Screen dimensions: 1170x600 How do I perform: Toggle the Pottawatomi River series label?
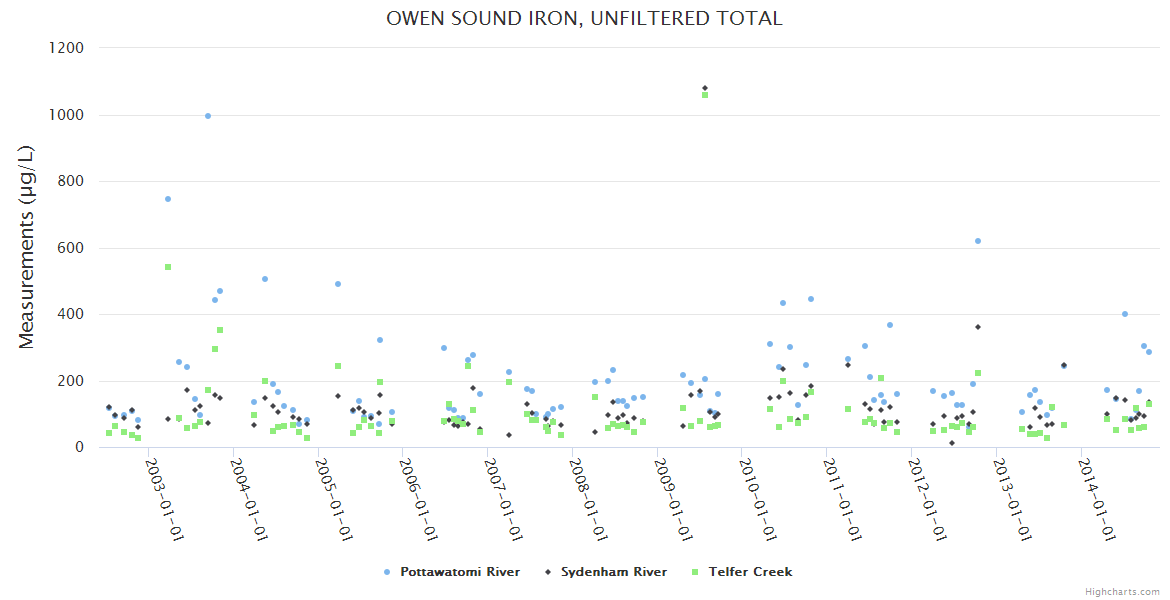click(459, 572)
